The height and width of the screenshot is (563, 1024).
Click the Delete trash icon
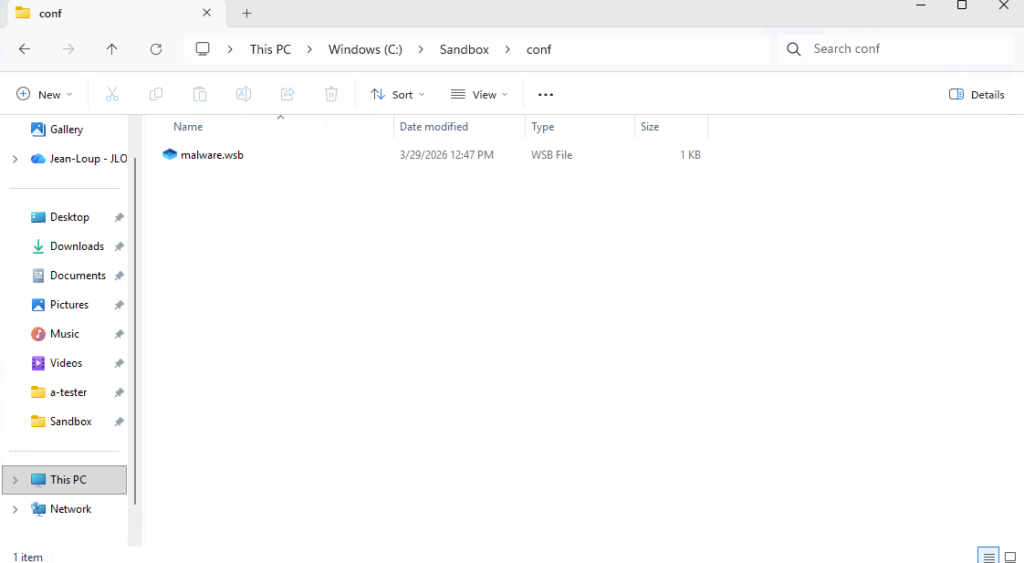(331, 95)
